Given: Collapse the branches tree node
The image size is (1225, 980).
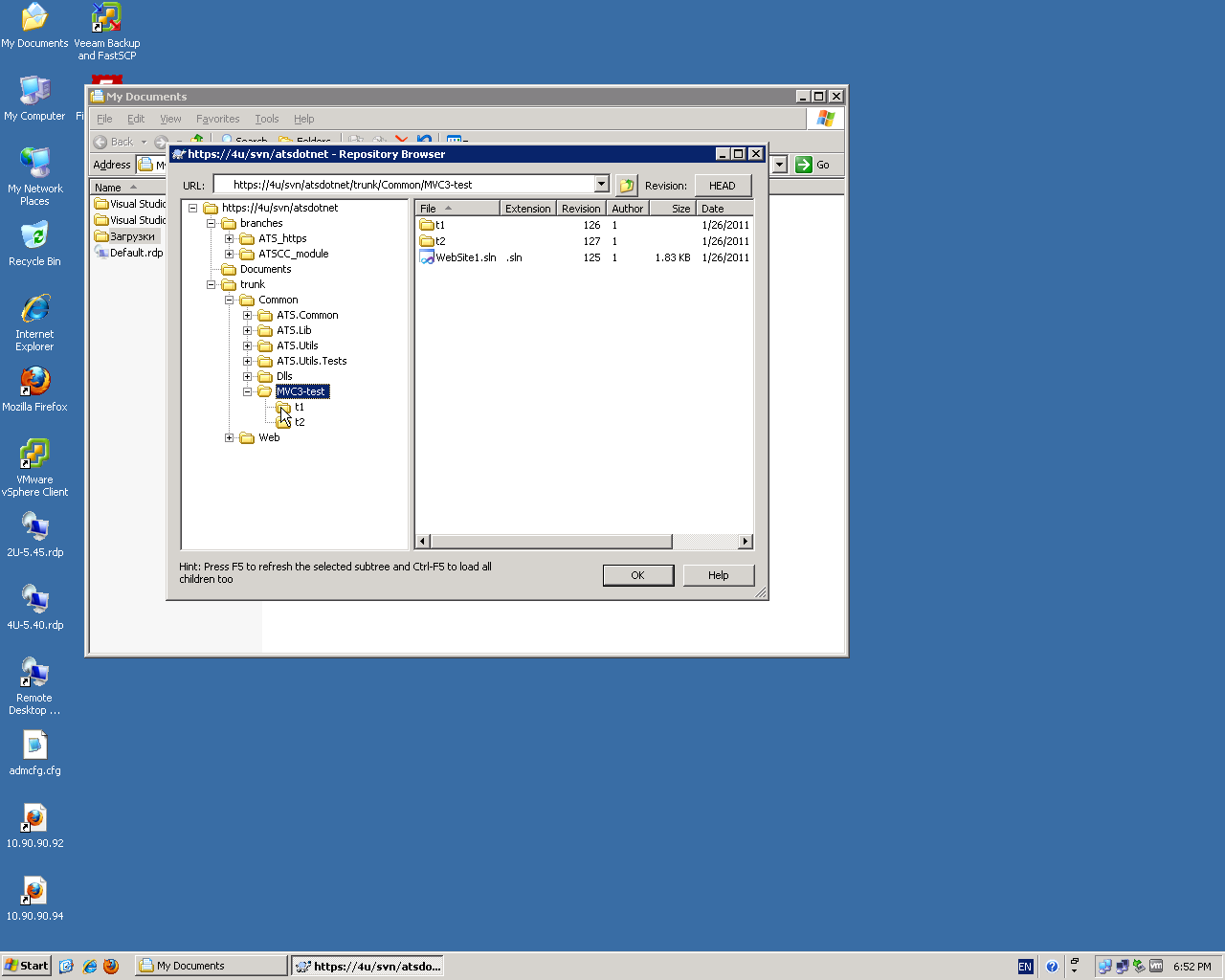Looking at the screenshot, I should [x=211, y=223].
